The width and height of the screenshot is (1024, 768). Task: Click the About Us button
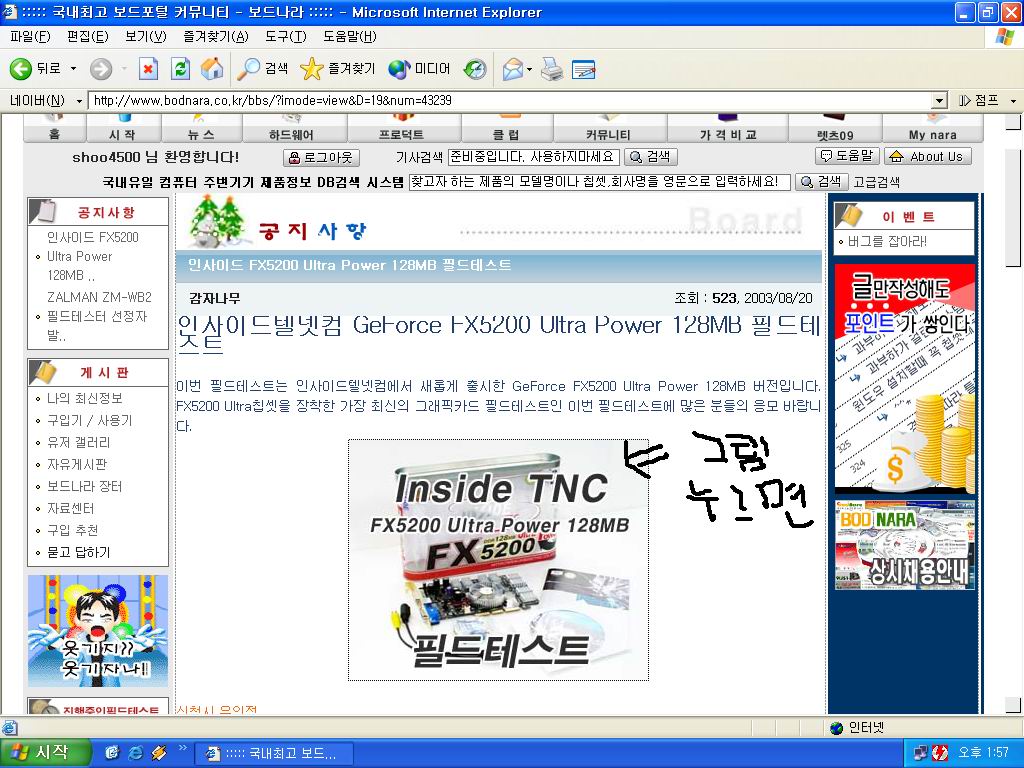pos(928,156)
